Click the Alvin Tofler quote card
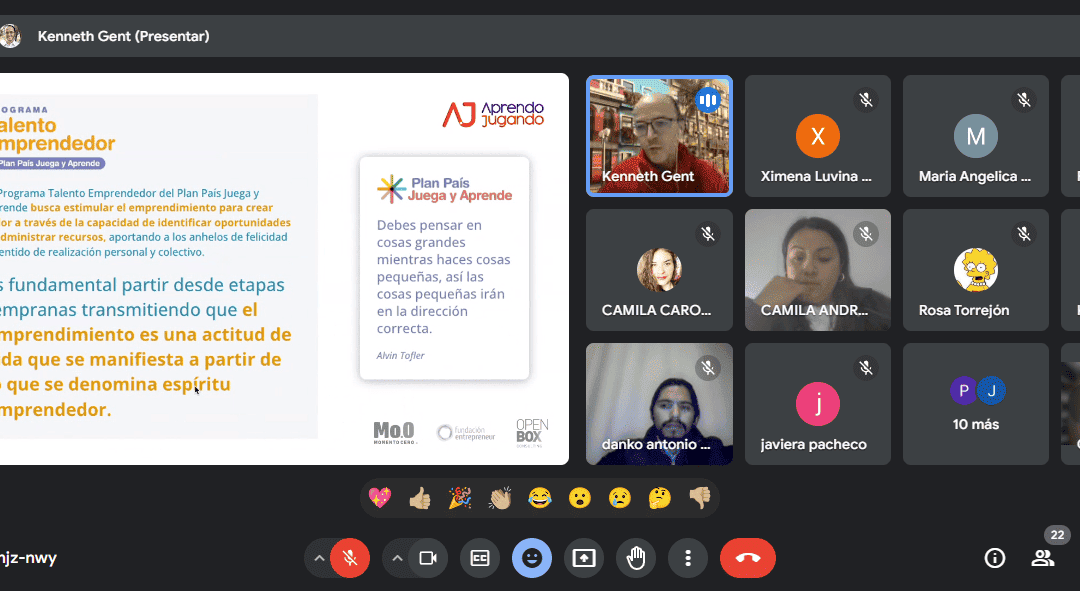Image resolution: width=1080 pixels, height=591 pixels. [x=444, y=269]
